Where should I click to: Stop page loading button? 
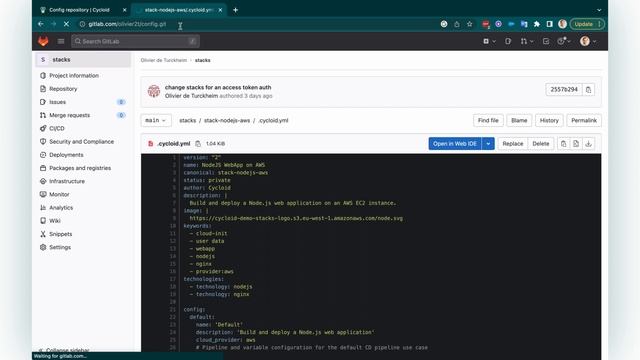(x=66, y=24)
